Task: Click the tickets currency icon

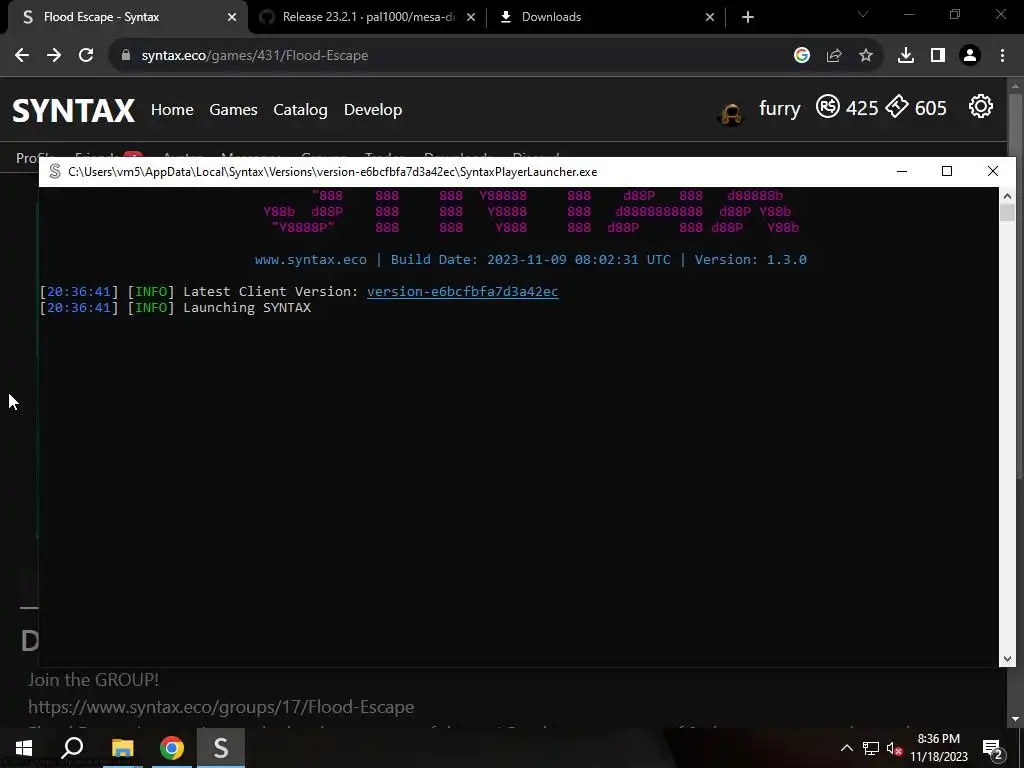Action: (897, 106)
